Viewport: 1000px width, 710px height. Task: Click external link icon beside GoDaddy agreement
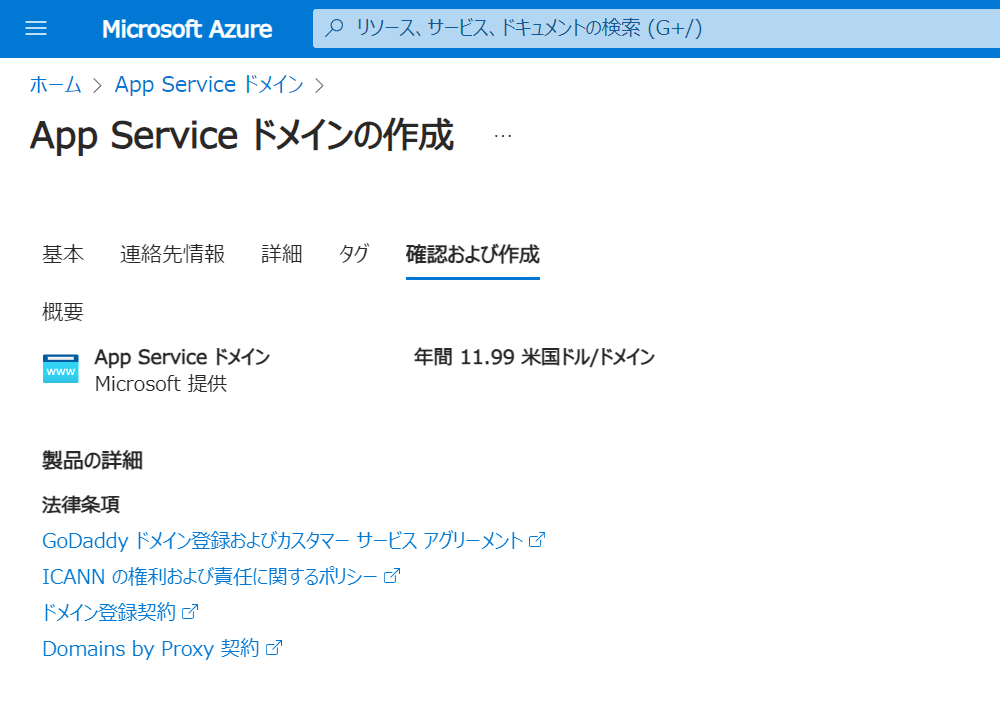(537, 540)
